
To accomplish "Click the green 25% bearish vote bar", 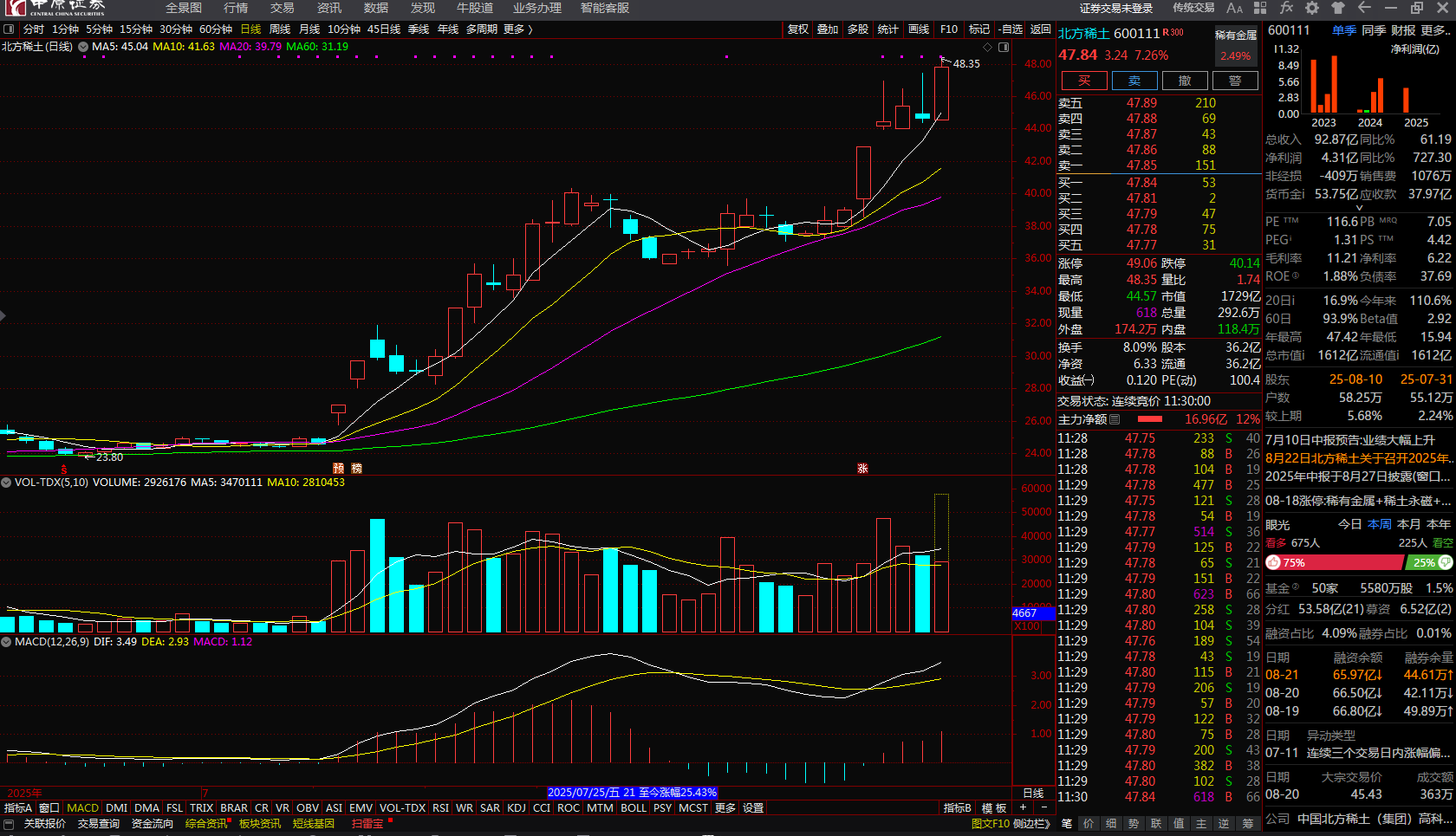I will pyautogui.click(x=1429, y=562).
